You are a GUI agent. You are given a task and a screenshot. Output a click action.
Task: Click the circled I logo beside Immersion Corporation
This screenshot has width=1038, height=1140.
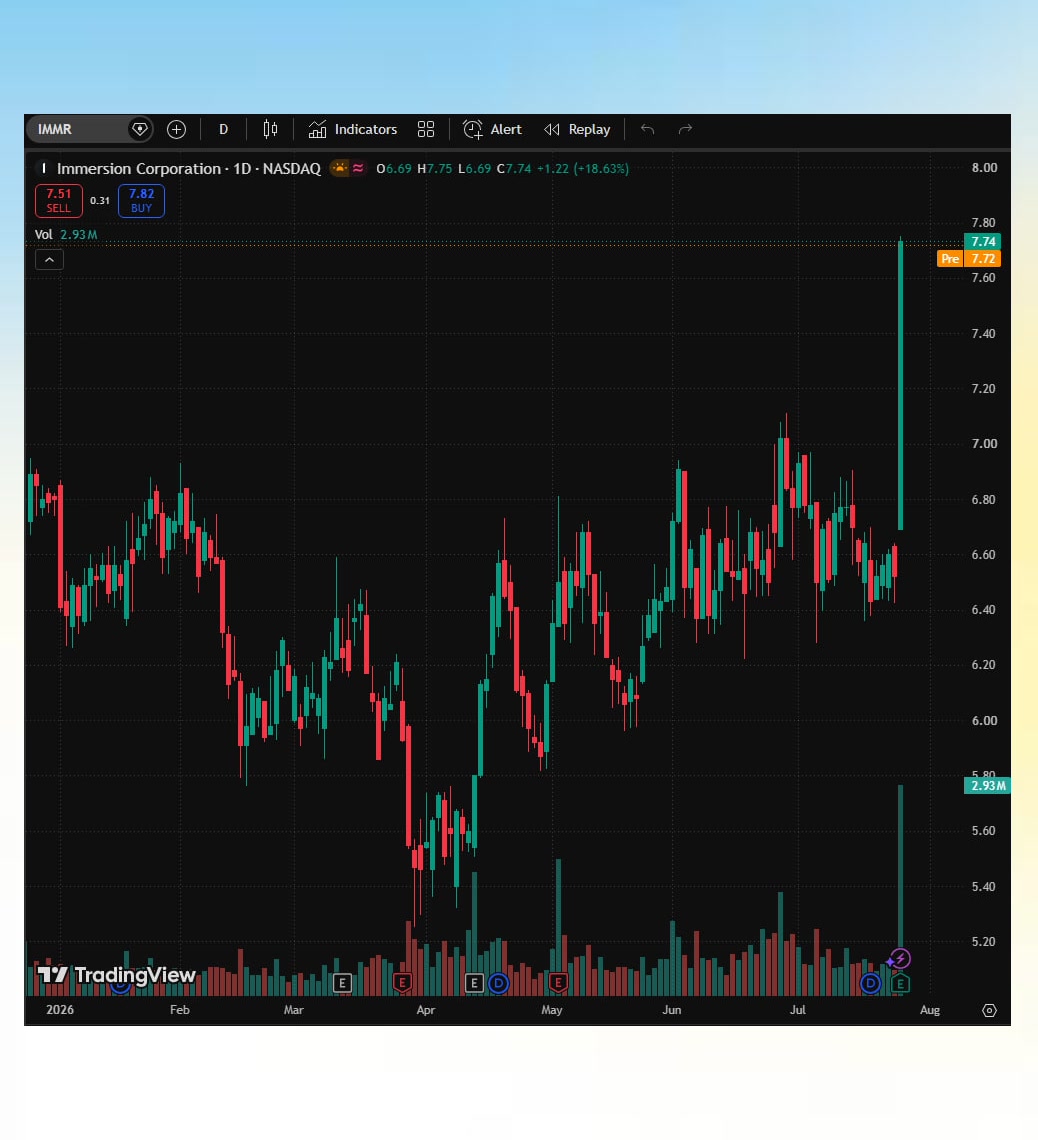44,169
